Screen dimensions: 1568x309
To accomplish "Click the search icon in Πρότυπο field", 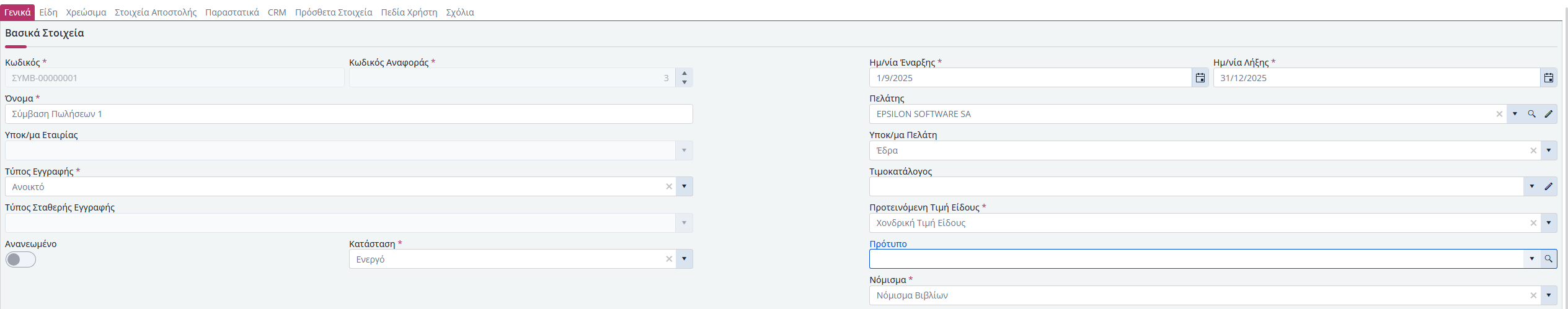I will (1548, 259).
